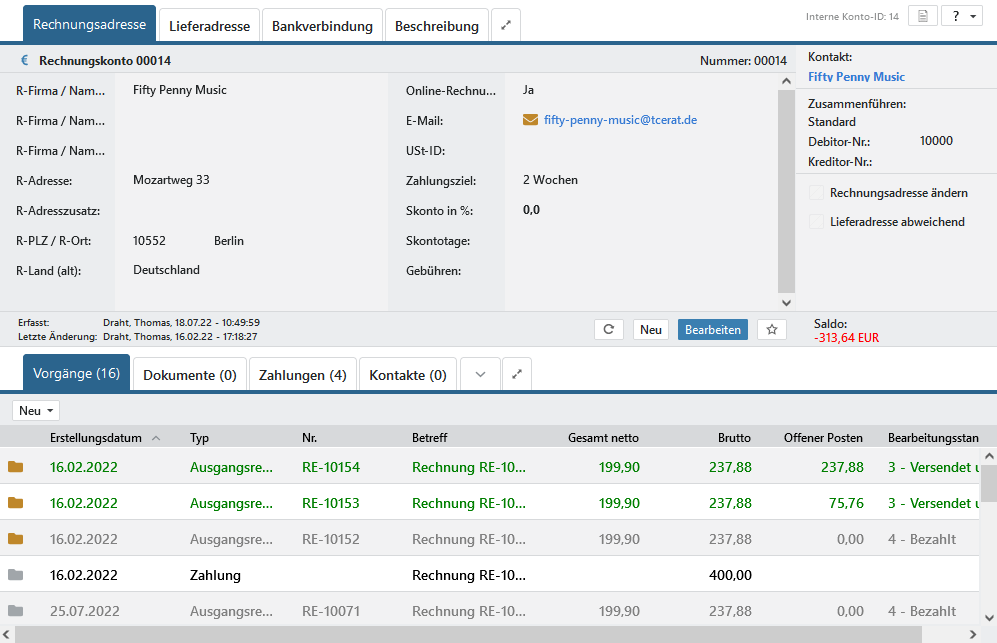Expand the upper tab panel with arrows icon
The width and height of the screenshot is (997, 643).
pyautogui.click(x=506, y=26)
